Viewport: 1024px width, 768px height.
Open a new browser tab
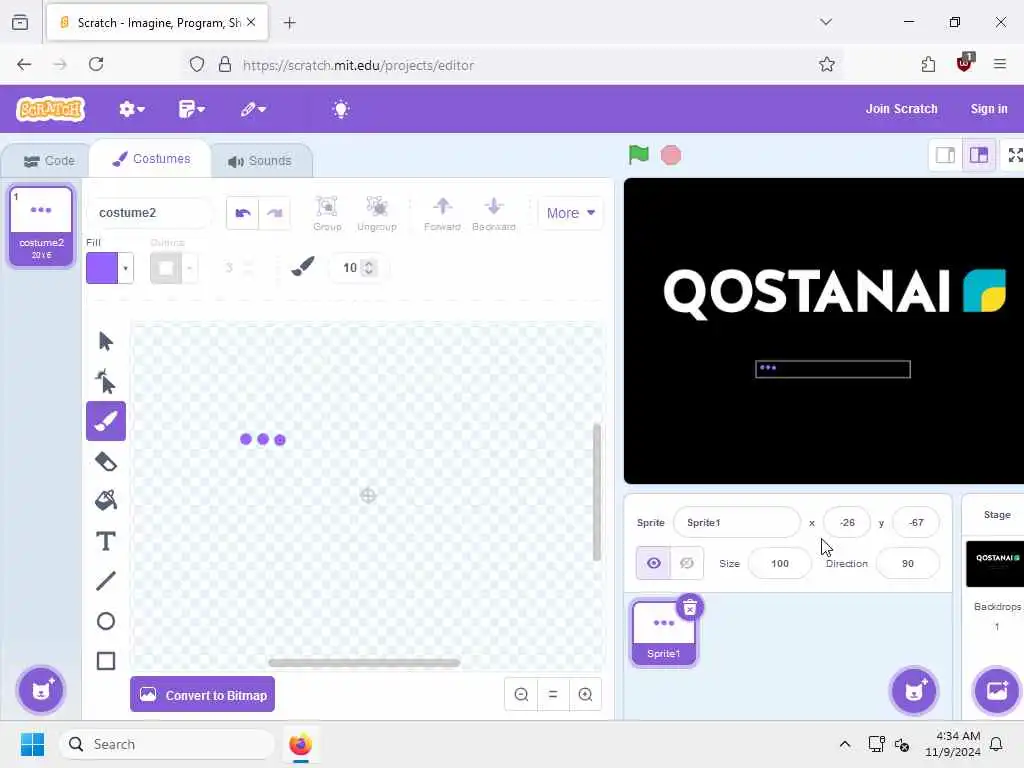pyautogui.click(x=289, y=23)
